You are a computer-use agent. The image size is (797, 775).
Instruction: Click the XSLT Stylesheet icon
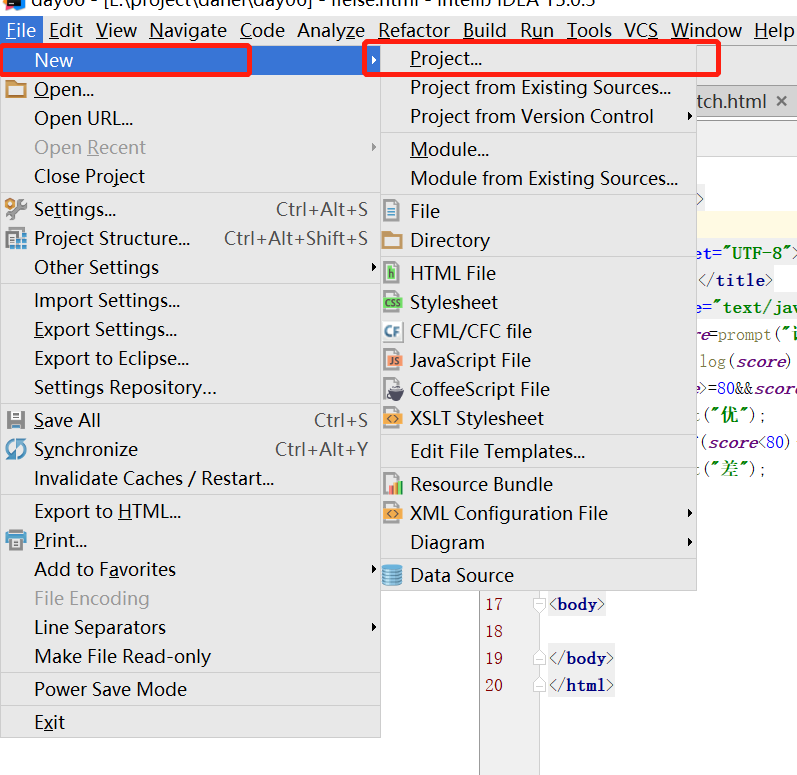tap(392, 418)
